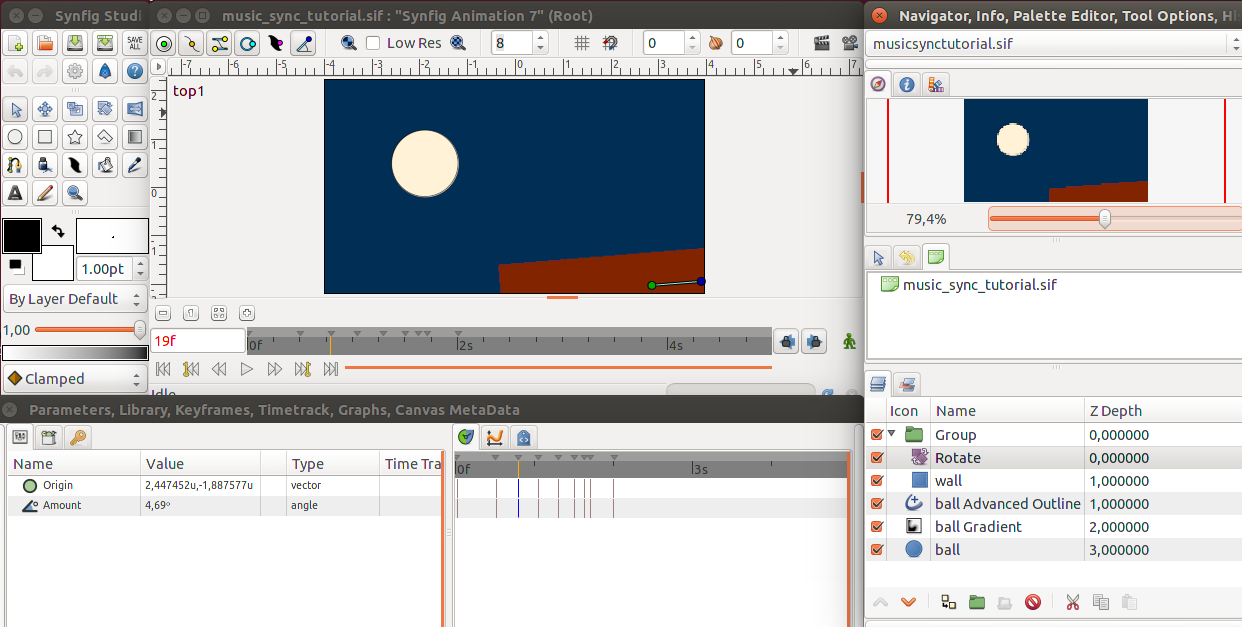Select the Star tool in toolbox
This screenshot has height=627, width=1242.
click(75, 137)
